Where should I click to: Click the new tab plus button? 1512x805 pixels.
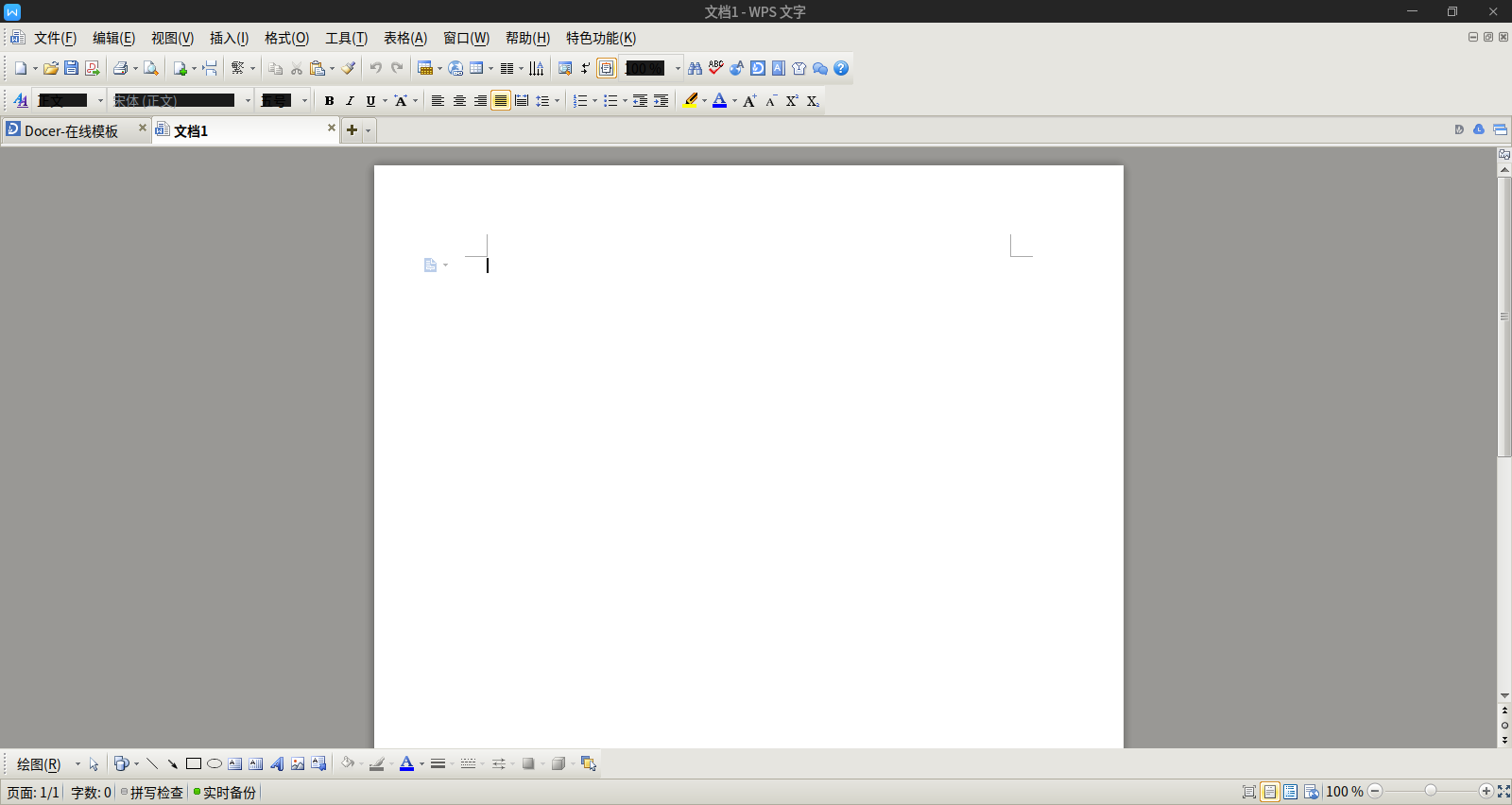[352, 130]
